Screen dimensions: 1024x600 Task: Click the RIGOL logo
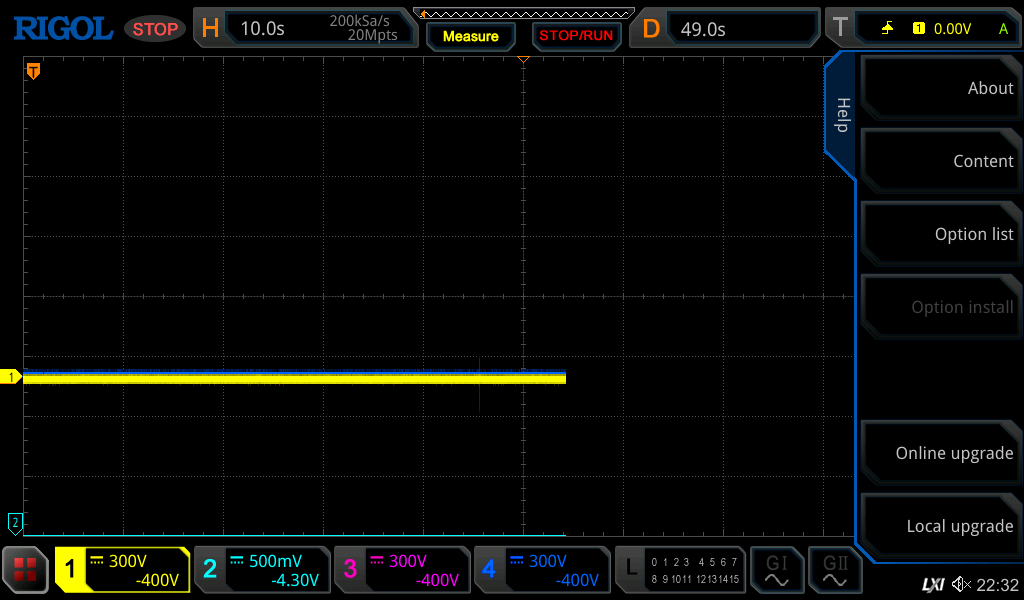click(x=62, y=28)
